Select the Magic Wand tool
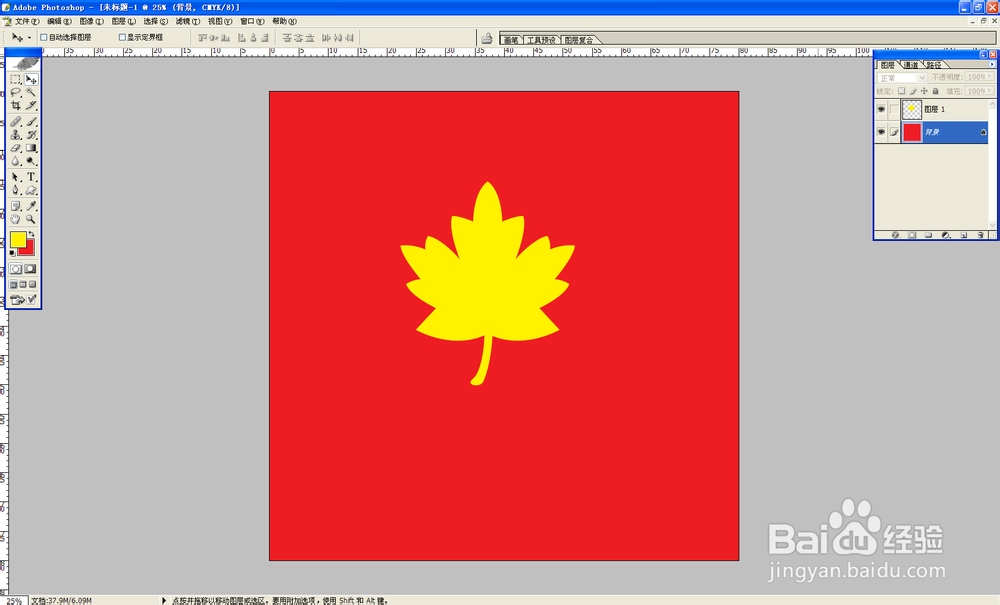Screen dimensions: 1000x605 [x=31, y=92]
